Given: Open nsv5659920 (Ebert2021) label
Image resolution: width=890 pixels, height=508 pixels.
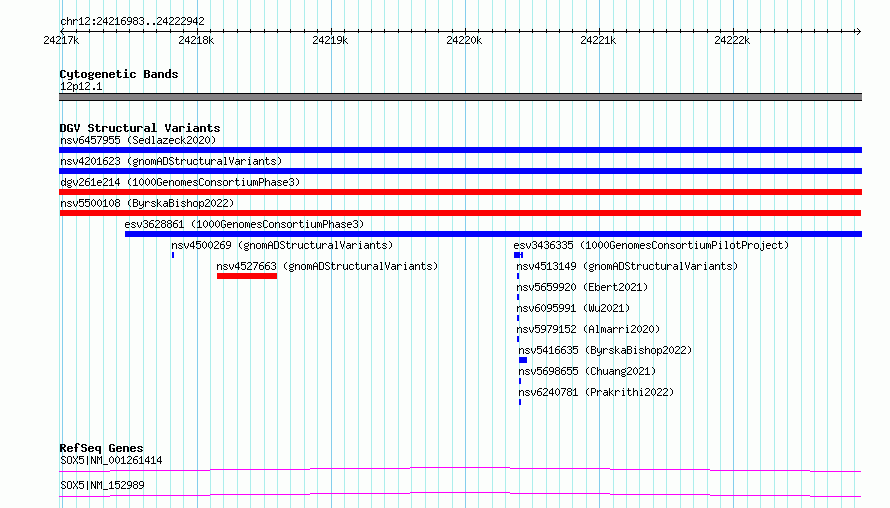Looking at the screenshot, I should 582,287.
